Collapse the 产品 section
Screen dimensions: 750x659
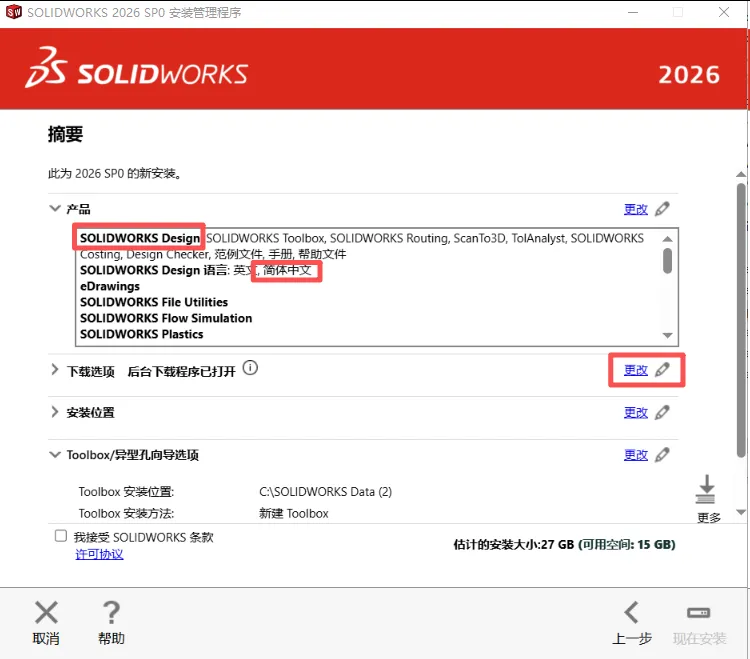click(x=55, y=209)
